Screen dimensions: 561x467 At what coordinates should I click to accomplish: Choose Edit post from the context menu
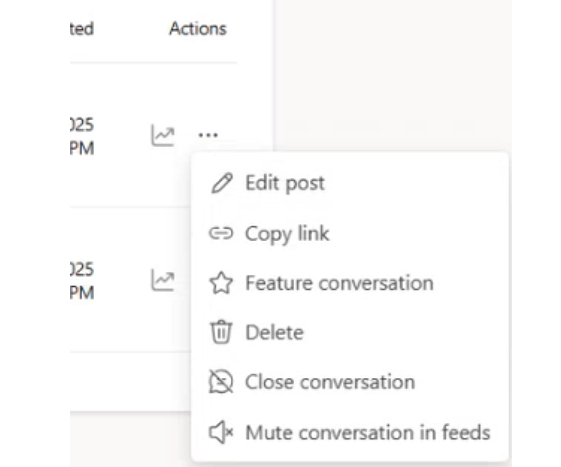point(285,183)
